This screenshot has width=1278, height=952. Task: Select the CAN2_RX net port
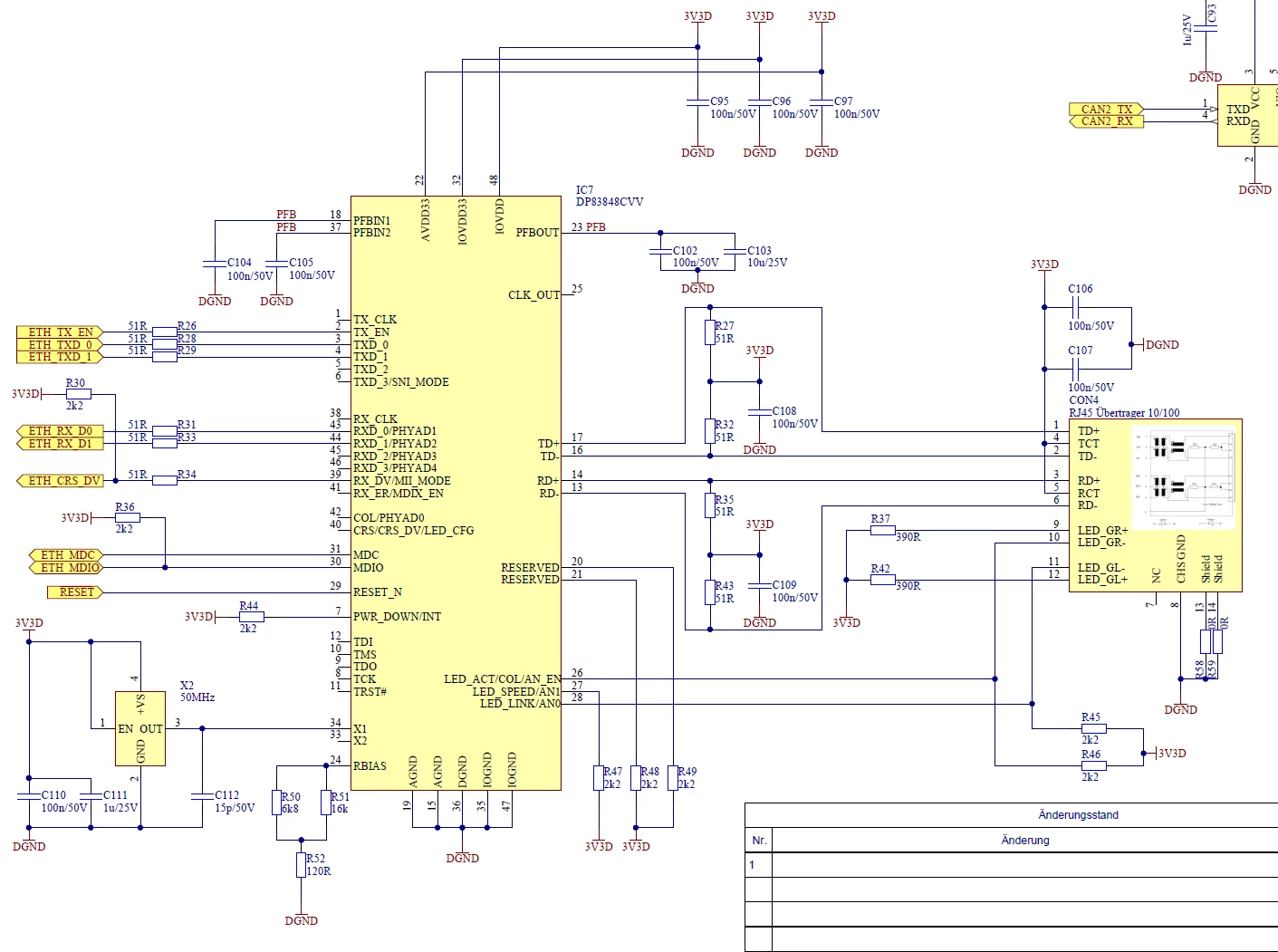[x=1107, y=121]
